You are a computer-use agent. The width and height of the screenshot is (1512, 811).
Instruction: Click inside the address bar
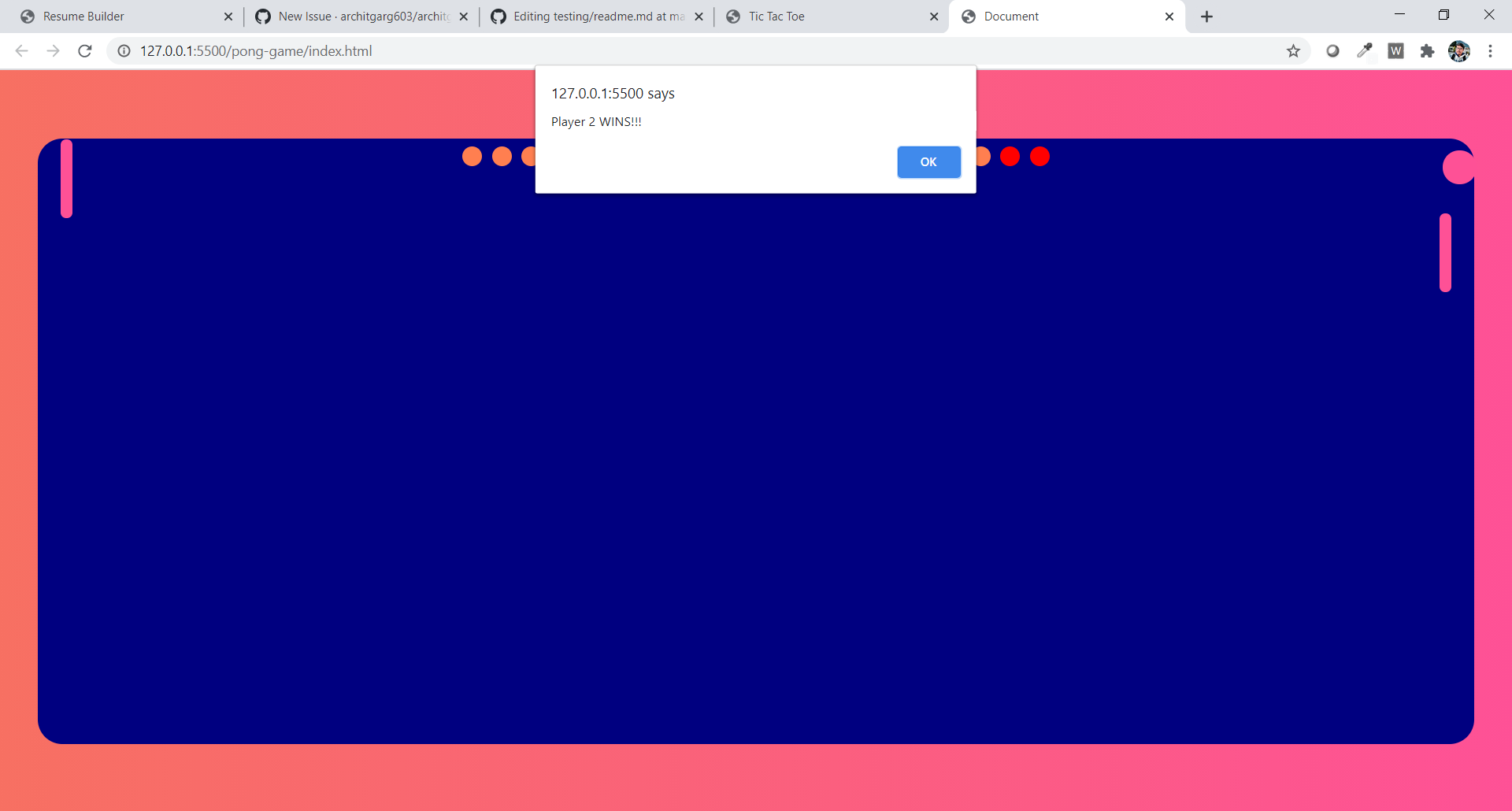click(x=551, y=50)
